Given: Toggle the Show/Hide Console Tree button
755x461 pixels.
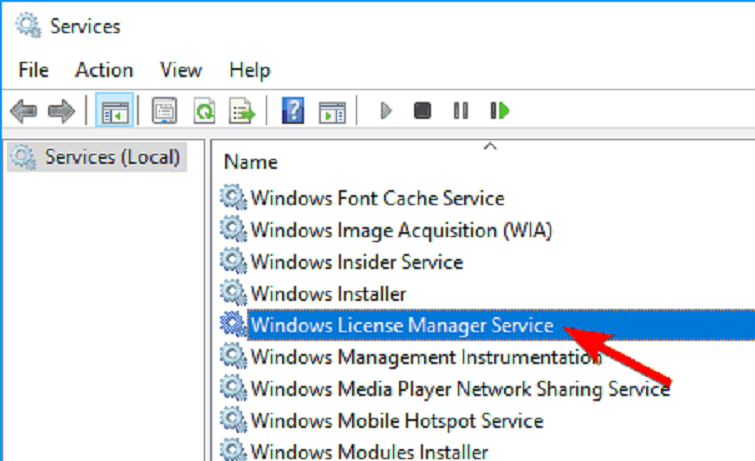Looking at the screenshot, I should 113,111.
